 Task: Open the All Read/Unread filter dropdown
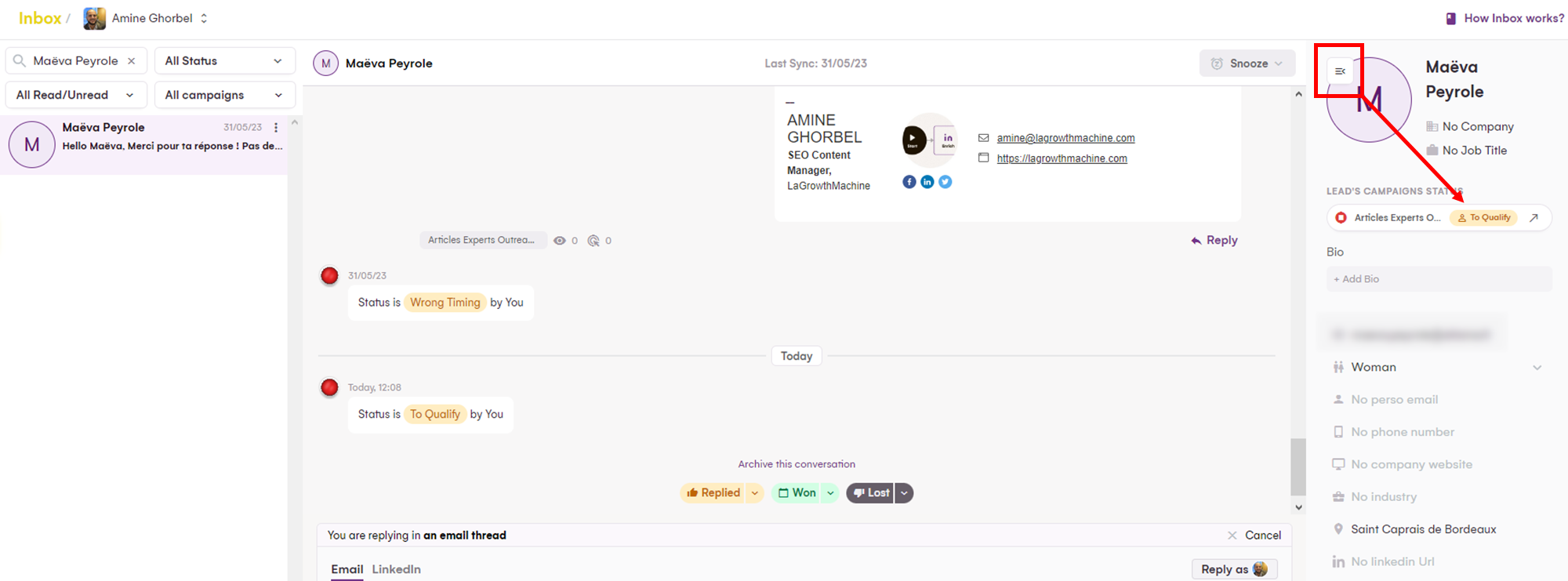76,95
